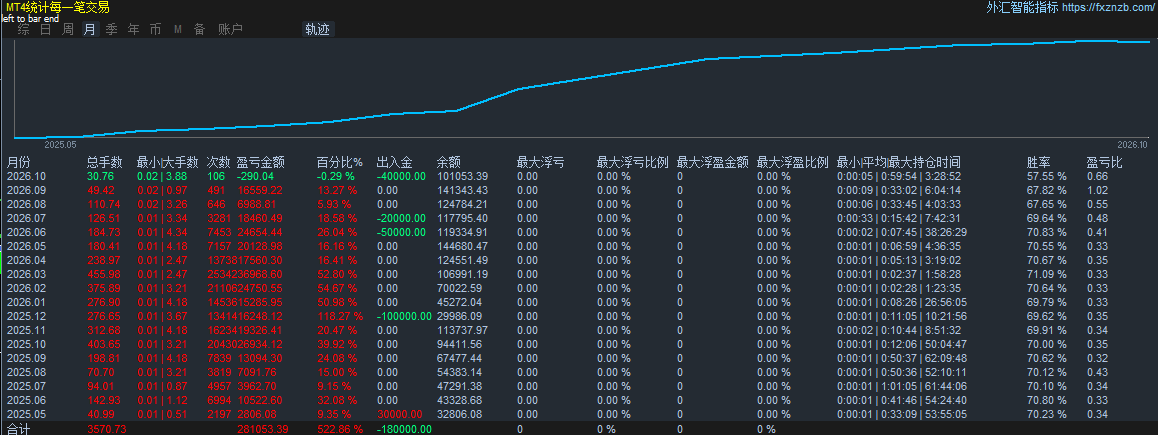The width and height of the screenshot is (1158, 435).
Task: Click the 盈亏金额 column header
Action: pos(261,162)
